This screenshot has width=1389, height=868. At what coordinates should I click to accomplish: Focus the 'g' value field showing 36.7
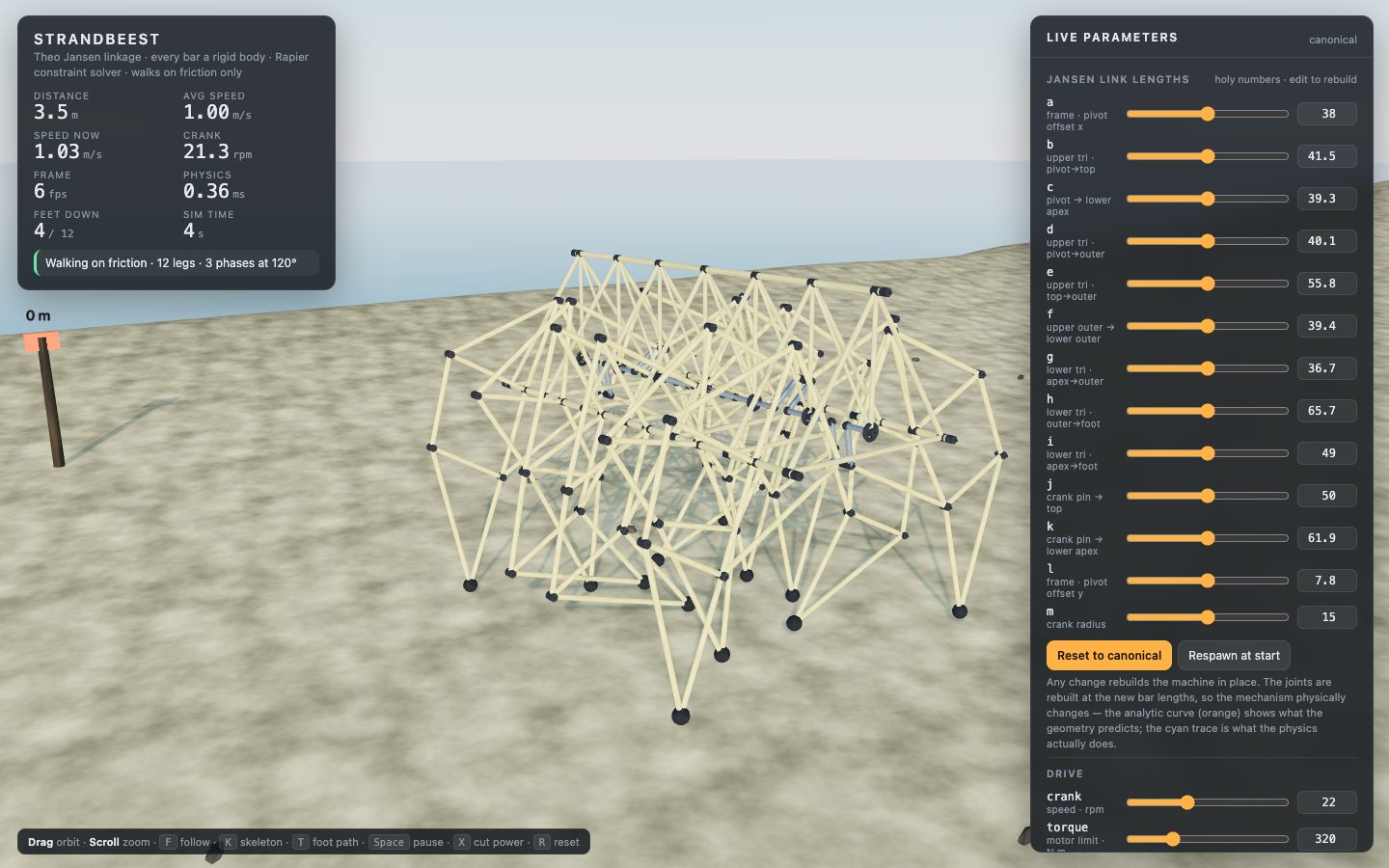tap(1327, 368)
